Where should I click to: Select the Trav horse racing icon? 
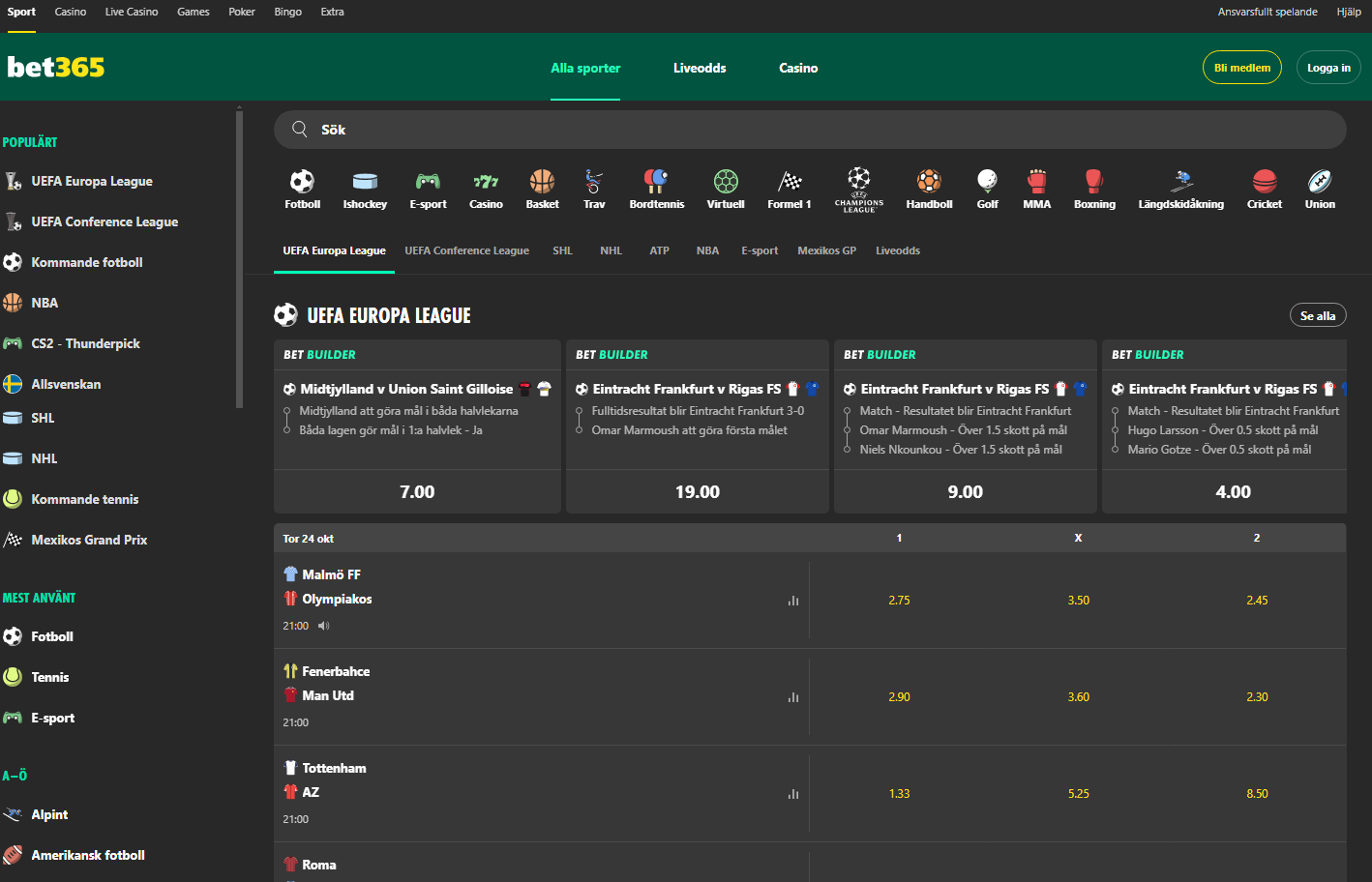[593, 182]
